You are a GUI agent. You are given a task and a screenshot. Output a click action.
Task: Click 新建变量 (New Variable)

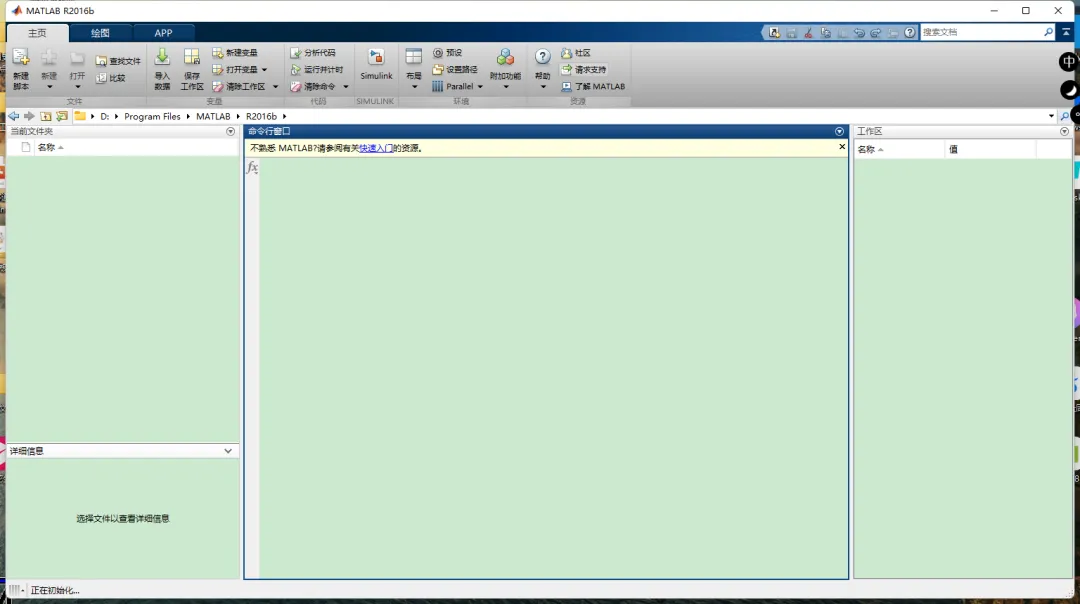(x=235, y=53)
